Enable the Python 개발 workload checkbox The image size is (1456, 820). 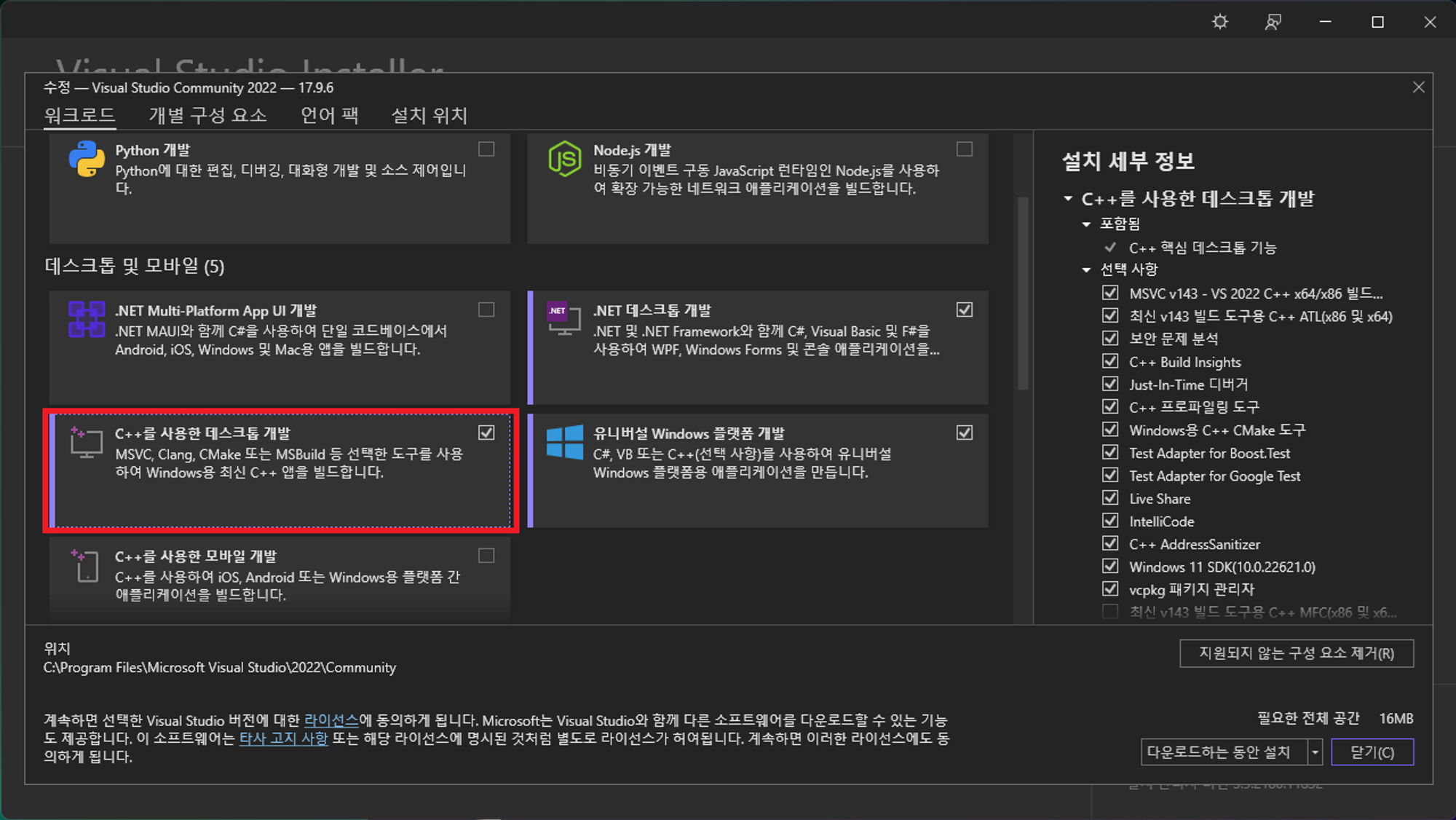486,149
